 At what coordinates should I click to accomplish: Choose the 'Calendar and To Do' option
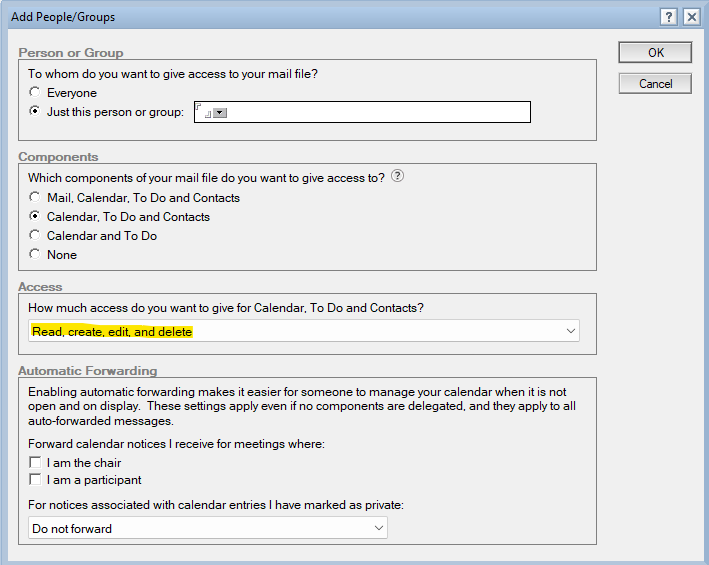pos(36,236)
